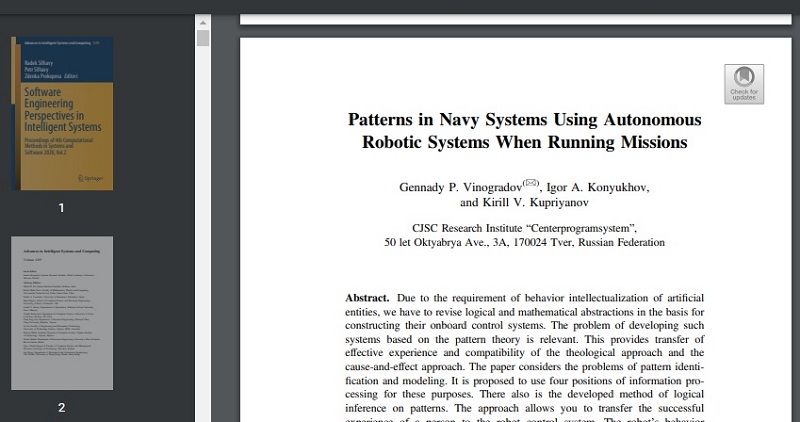The height and width of the screenshot is (422, 800).
Task: Click the paper title 'Patterns in Navy Systems'
Action: click(524, 131)
